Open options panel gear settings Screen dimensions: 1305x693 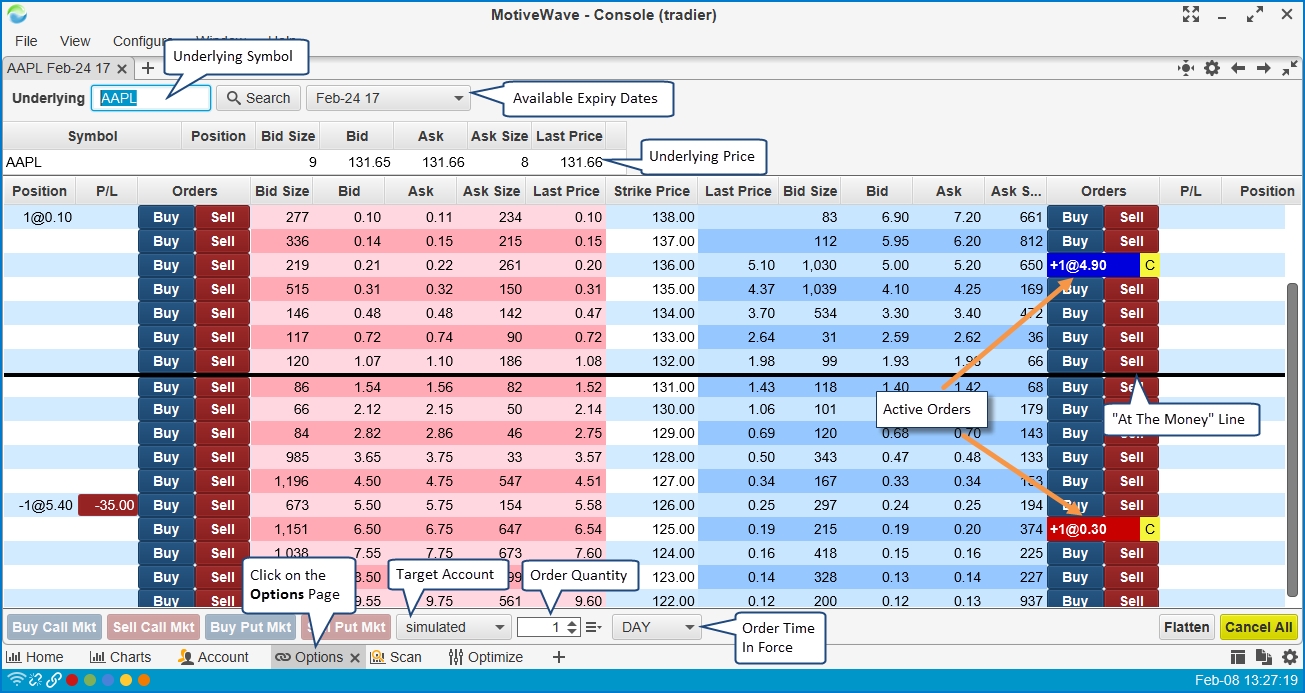pos(1212,68)
